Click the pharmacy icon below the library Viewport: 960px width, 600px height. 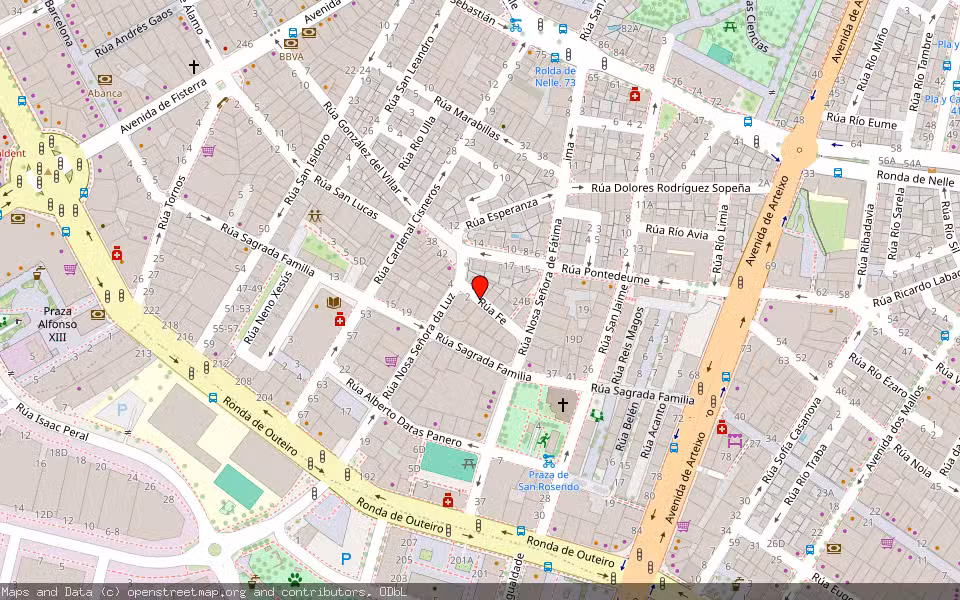click(340, 319)
